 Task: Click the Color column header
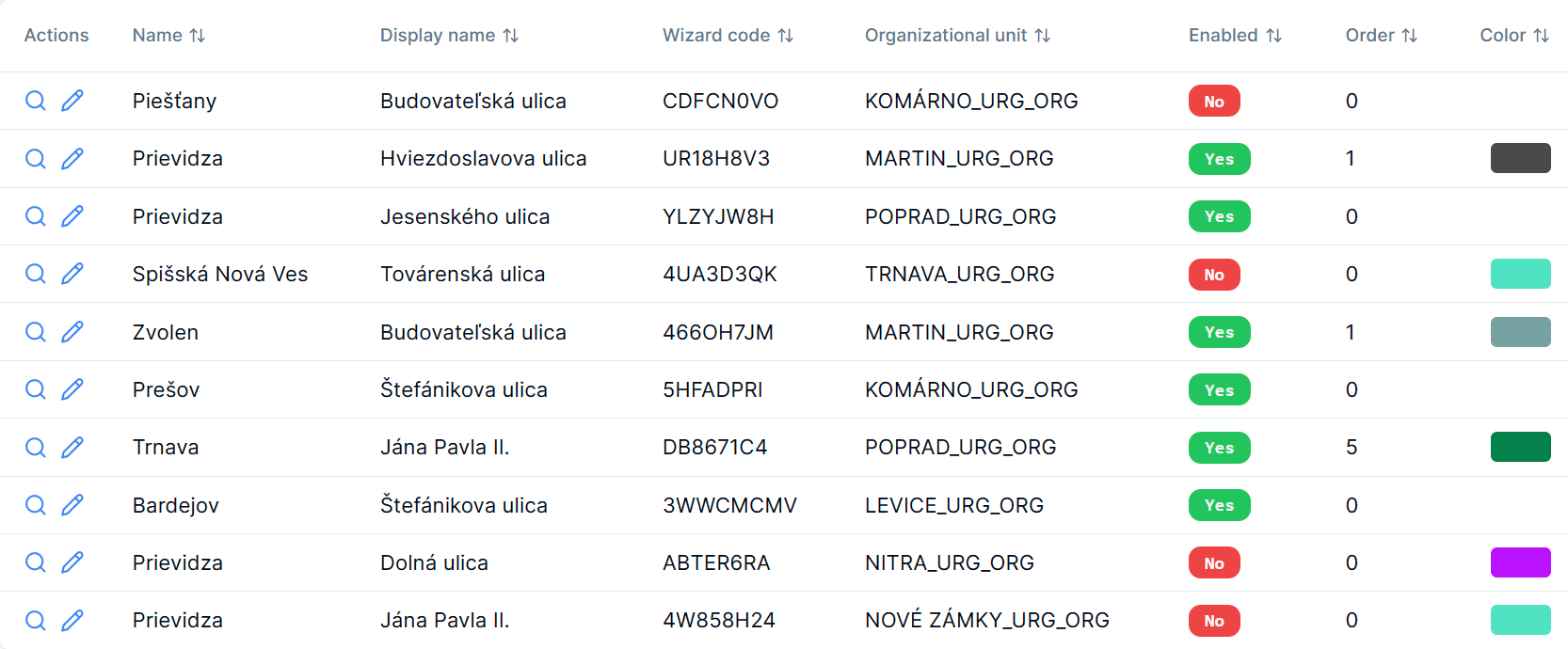pyautogui.click(x=1513, y=36)
